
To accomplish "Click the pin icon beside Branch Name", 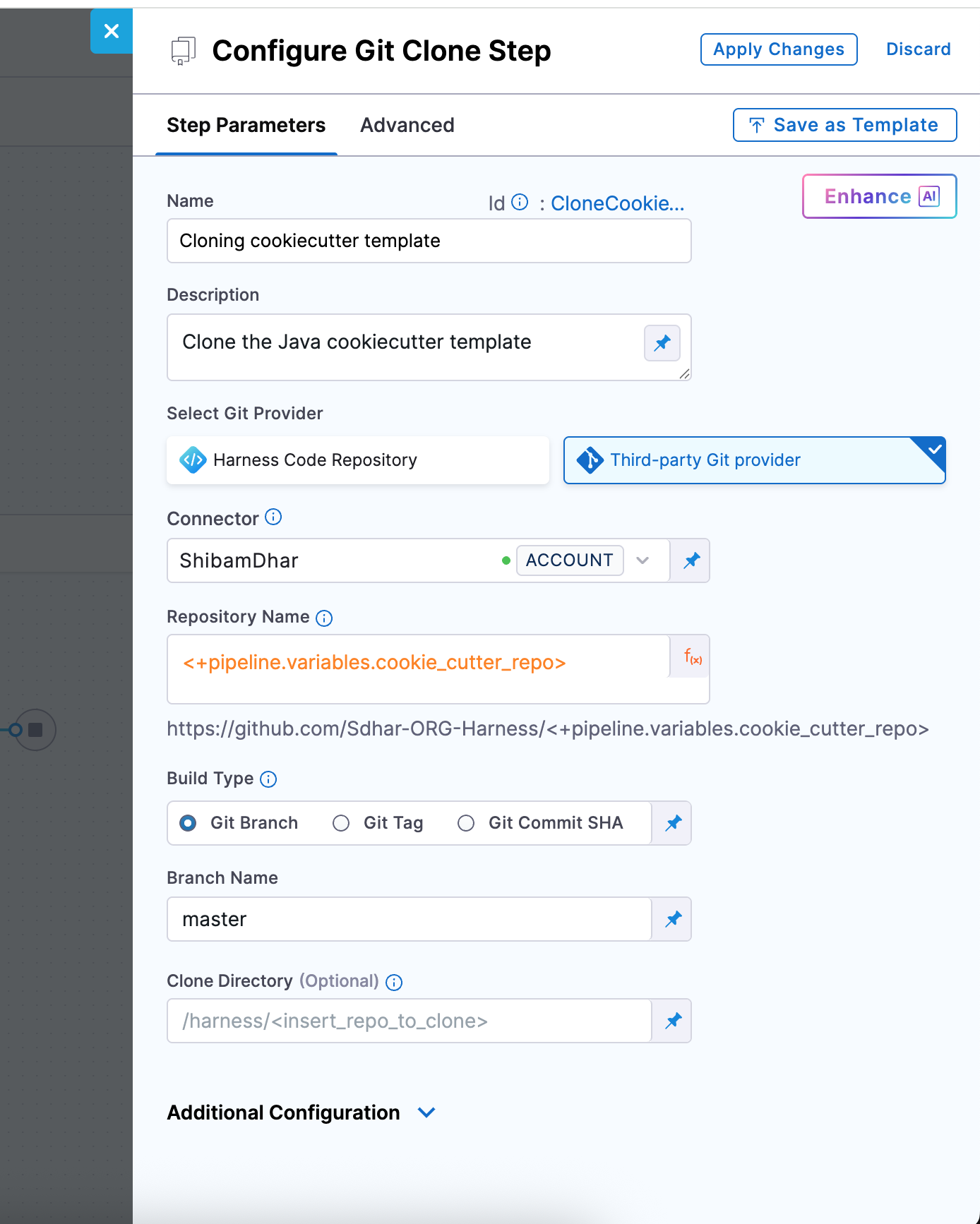I will pos(673,919).
